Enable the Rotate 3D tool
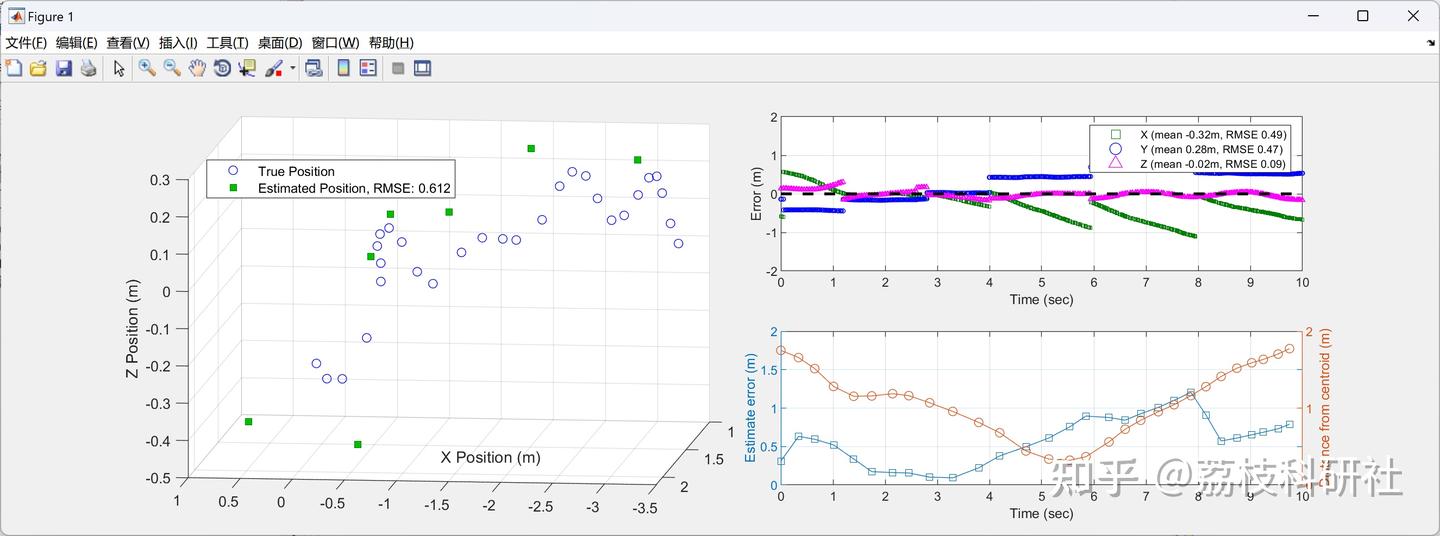This screenshot has height=536, width=1440. tap(222, 68)
